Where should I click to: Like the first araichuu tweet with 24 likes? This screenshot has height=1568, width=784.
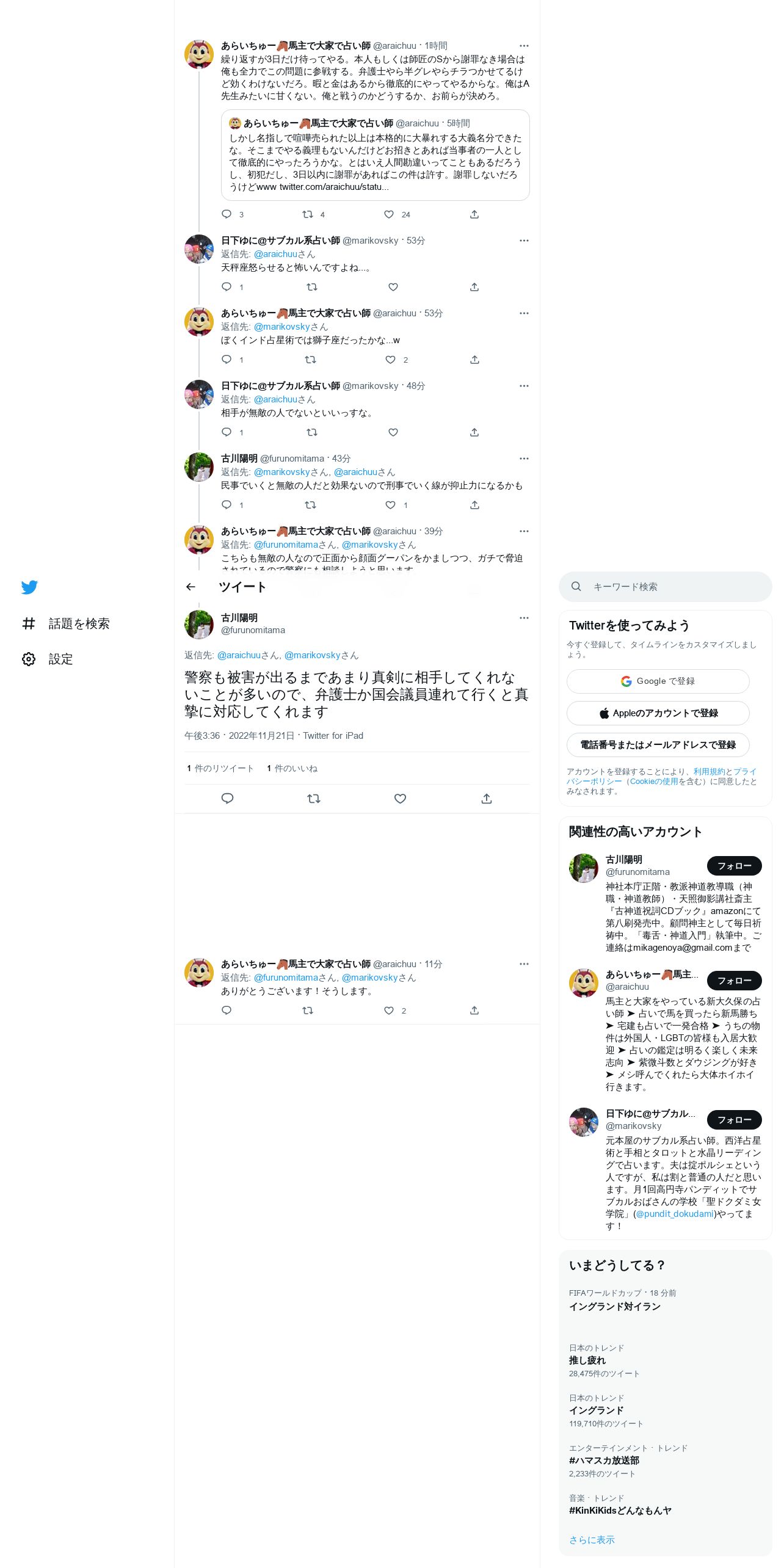coord(389,214)
